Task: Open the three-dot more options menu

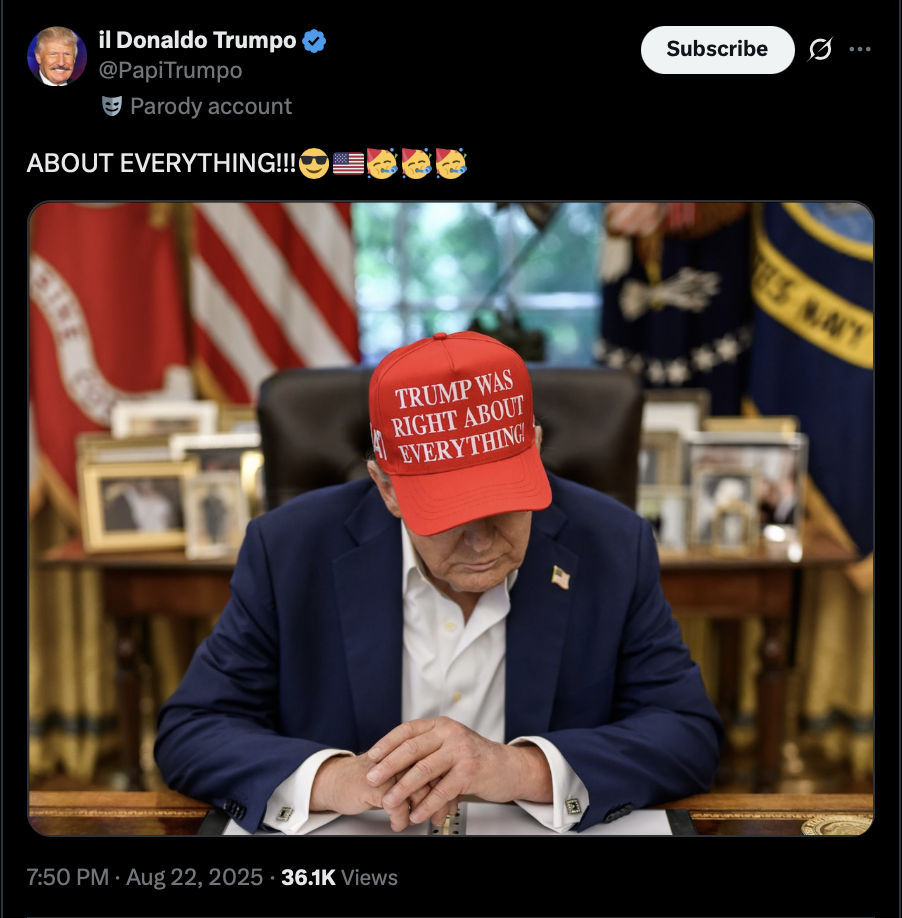Action: tap(860, 49)
